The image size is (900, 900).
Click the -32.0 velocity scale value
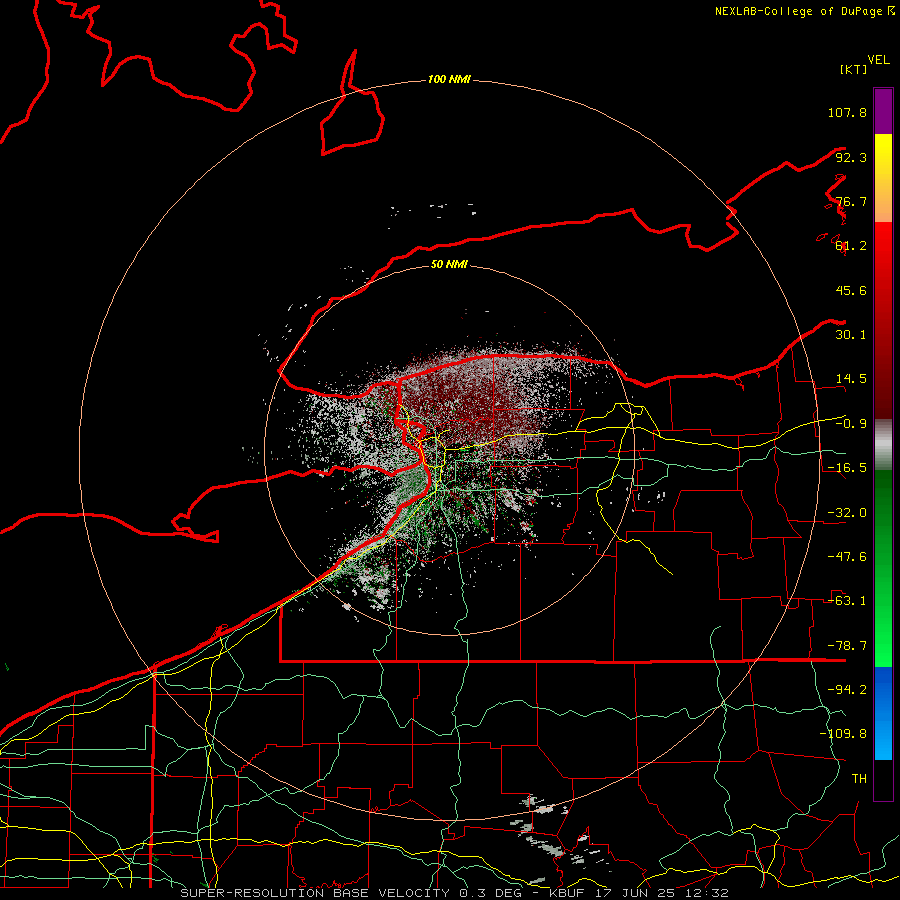(x=847, y=513)
